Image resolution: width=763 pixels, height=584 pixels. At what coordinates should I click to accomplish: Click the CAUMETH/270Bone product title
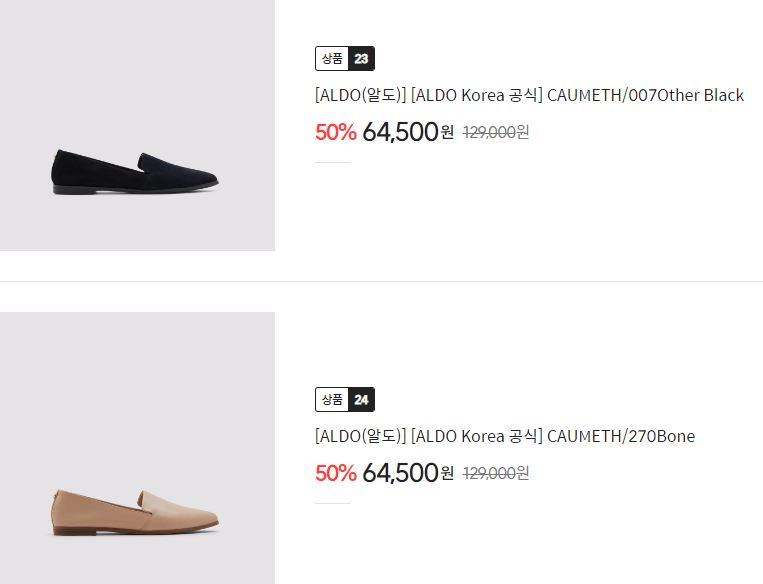[505, 436]
